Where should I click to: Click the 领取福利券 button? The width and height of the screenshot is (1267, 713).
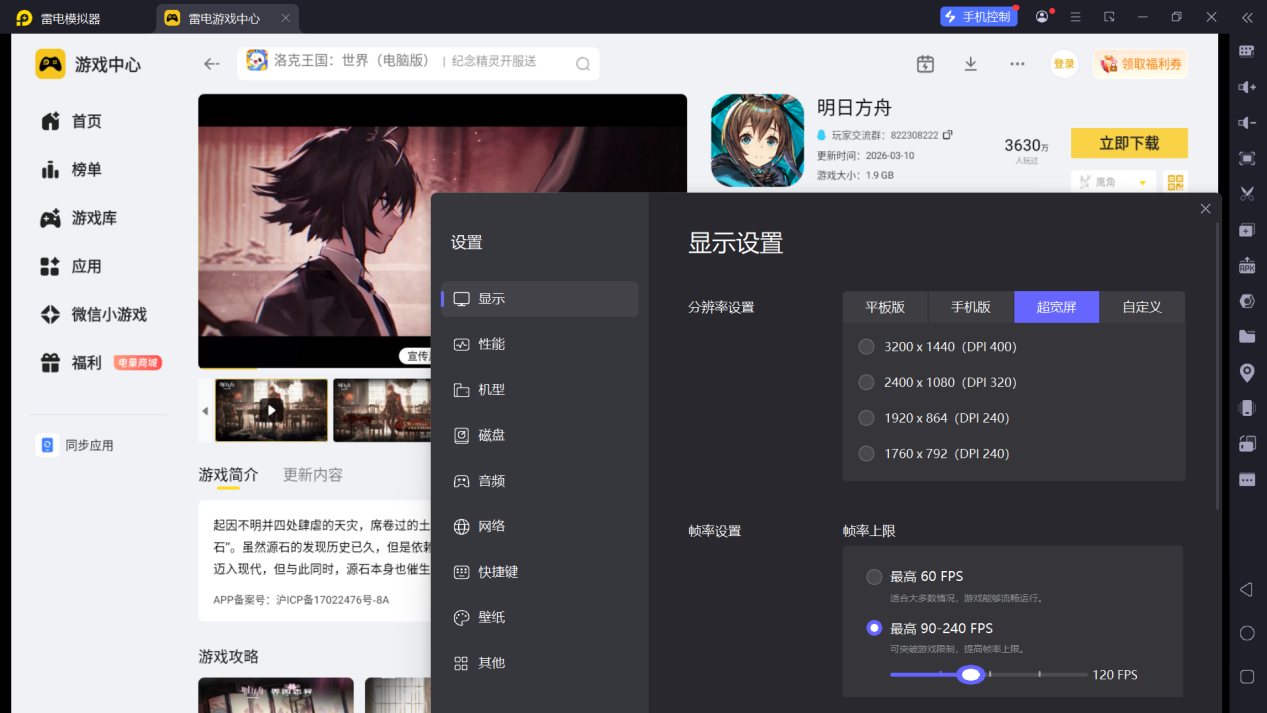pos(1140,64)
